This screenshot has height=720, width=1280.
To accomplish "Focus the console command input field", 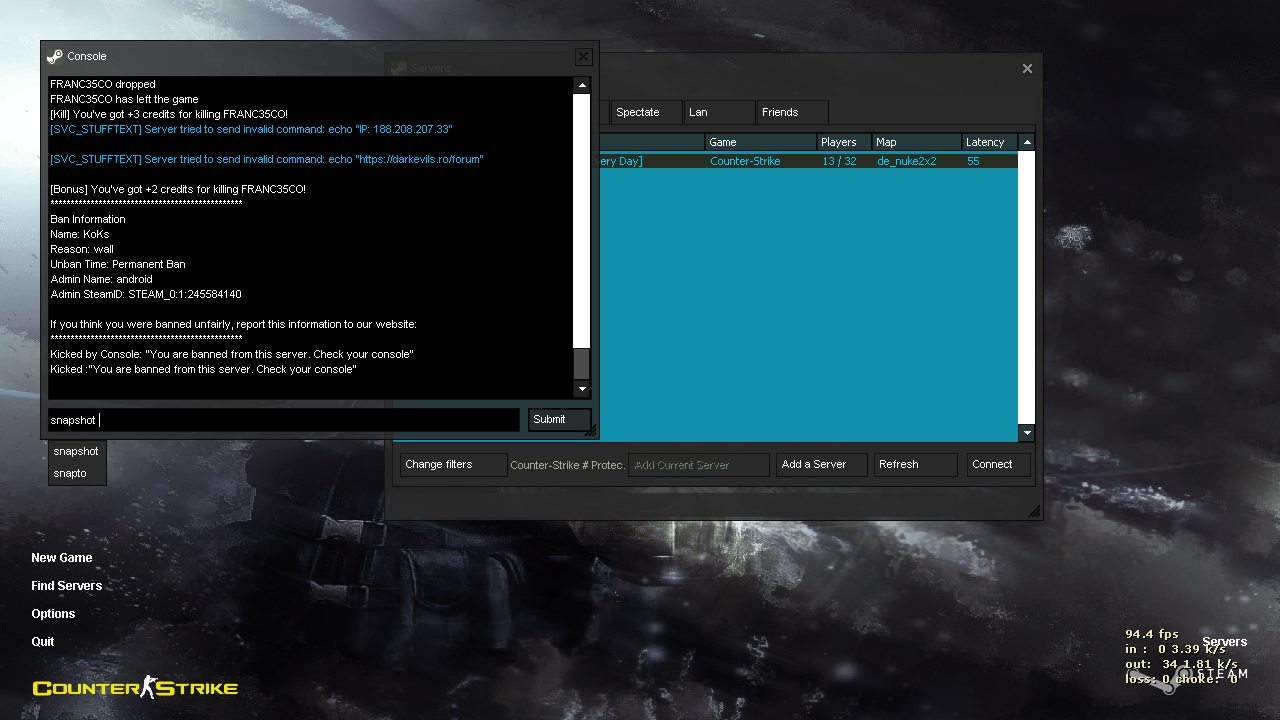I will coord(284,420).
